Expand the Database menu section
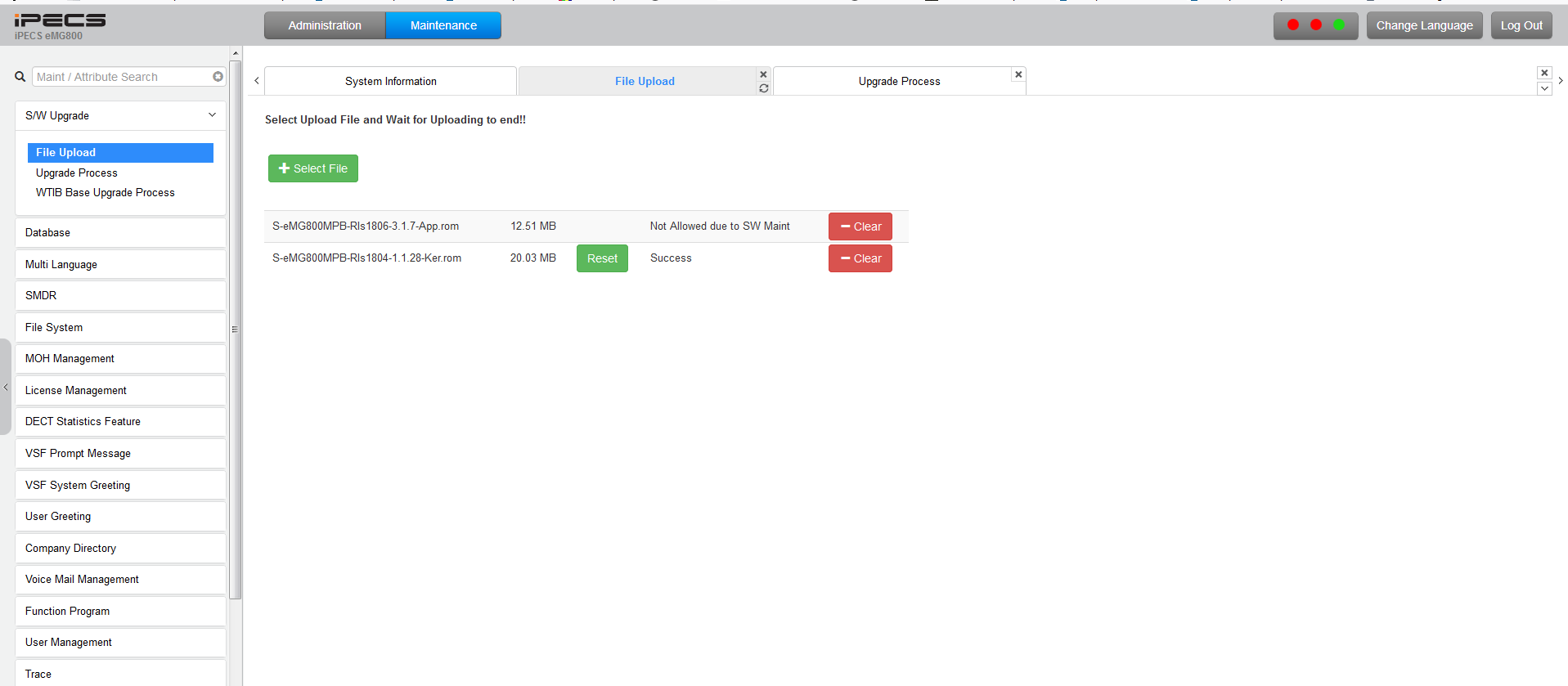 tap(120, 233)
